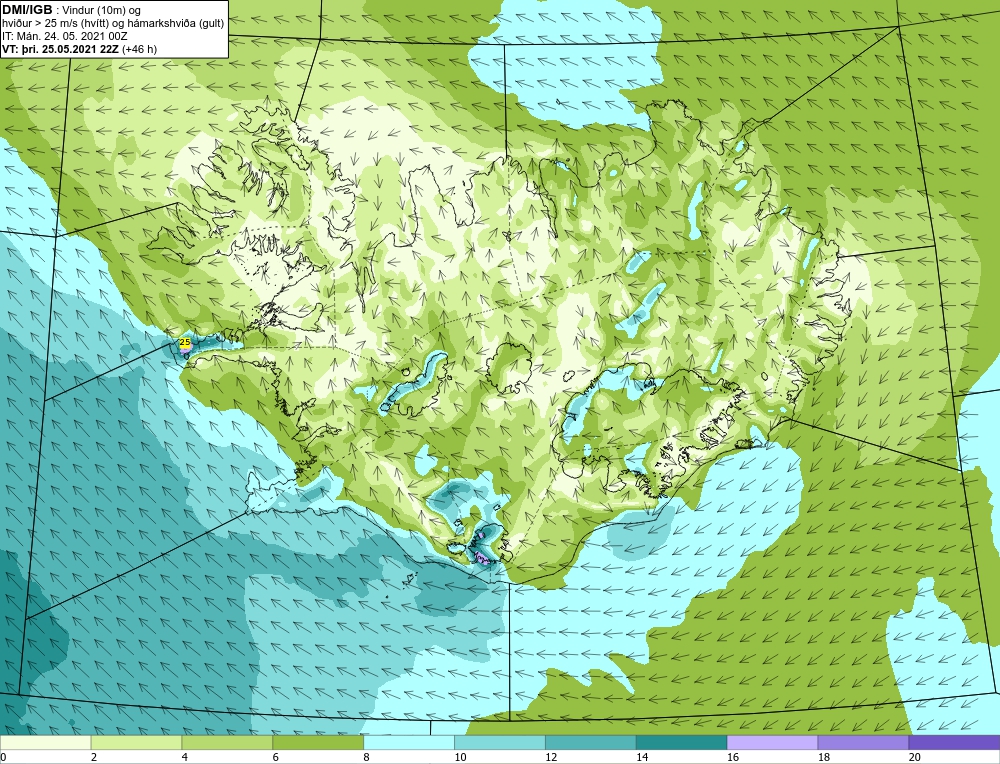Click the legend label 12

(x=550, y=758)
